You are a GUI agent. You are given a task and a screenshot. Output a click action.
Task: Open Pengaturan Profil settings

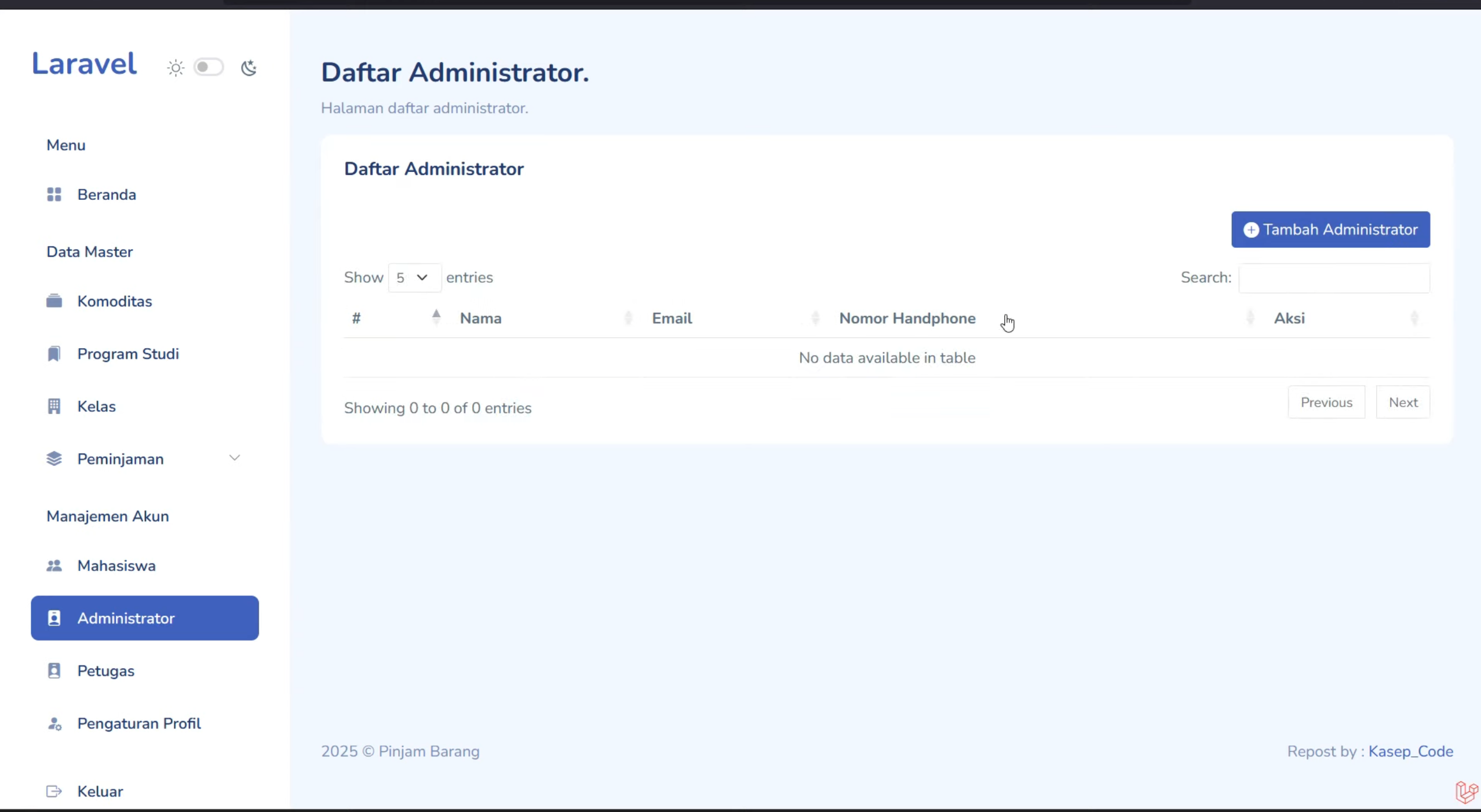[x=145, y=723]
